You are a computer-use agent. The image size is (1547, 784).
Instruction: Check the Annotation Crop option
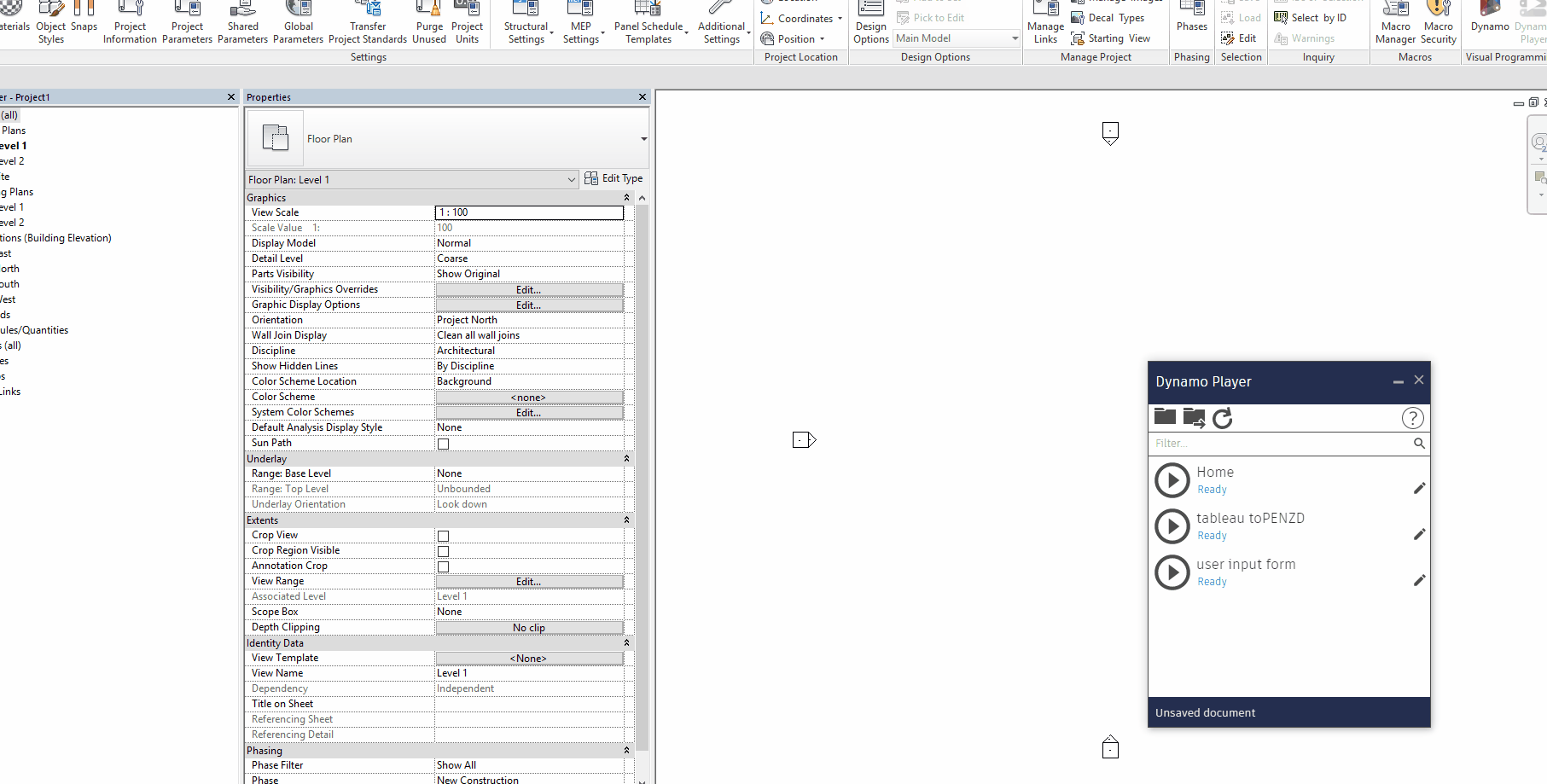click(443, 566)
